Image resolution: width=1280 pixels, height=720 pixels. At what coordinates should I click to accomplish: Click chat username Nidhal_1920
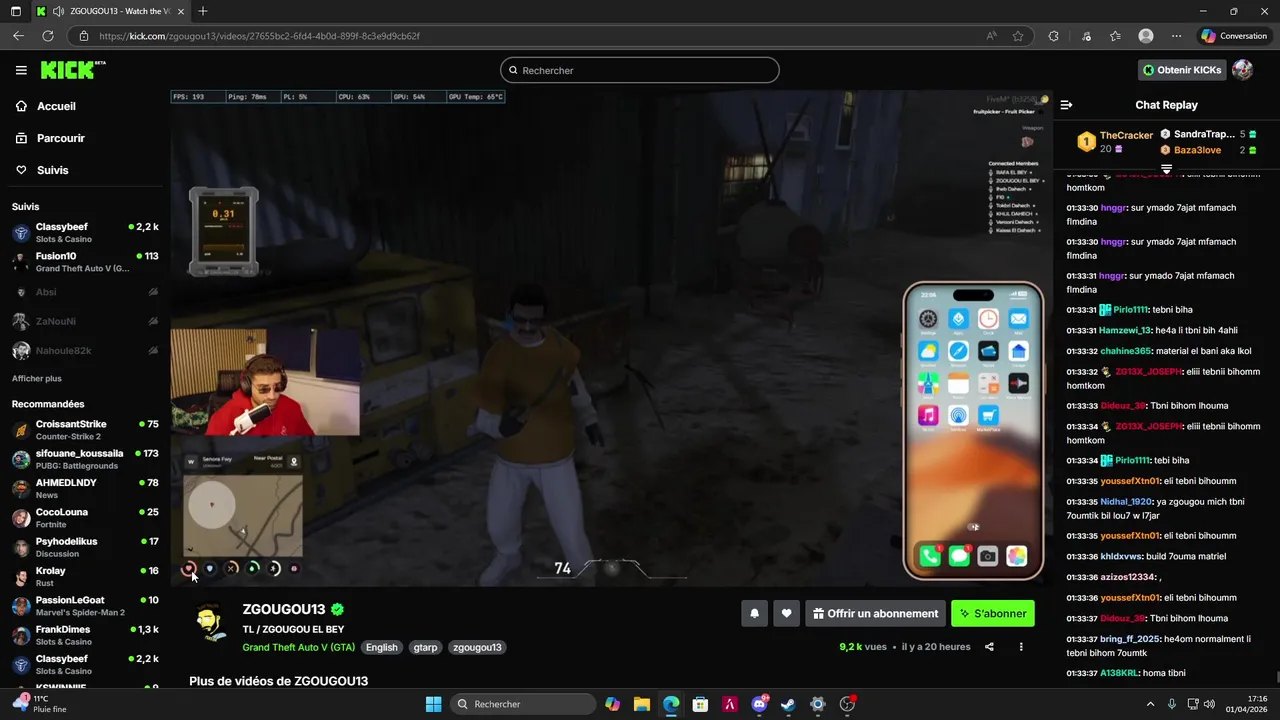click(1126, 502)
